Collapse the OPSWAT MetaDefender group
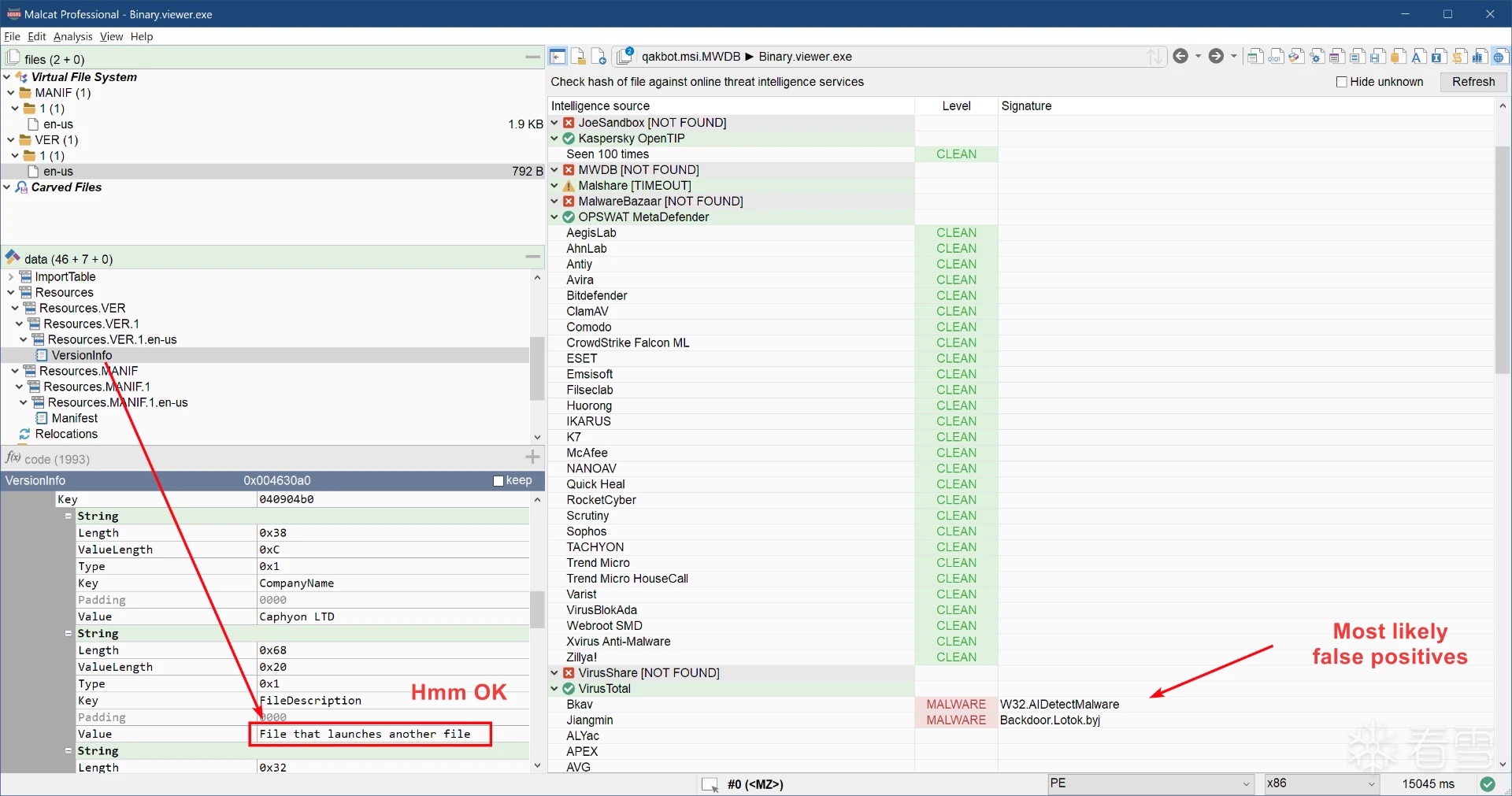1512x796 pixels. (554, 217)
